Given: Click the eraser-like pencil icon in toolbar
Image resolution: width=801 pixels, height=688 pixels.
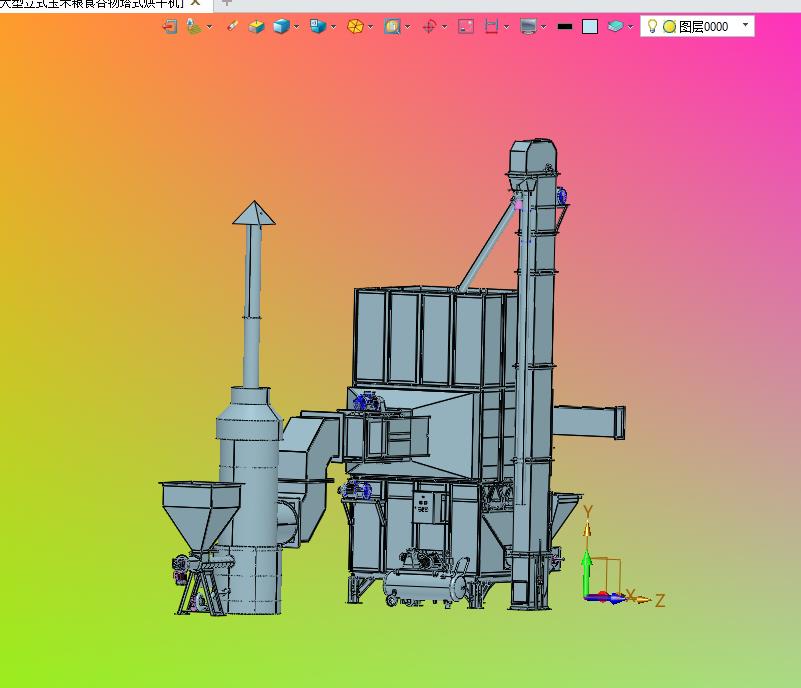Looking at the screenshot, I should 232,26.
